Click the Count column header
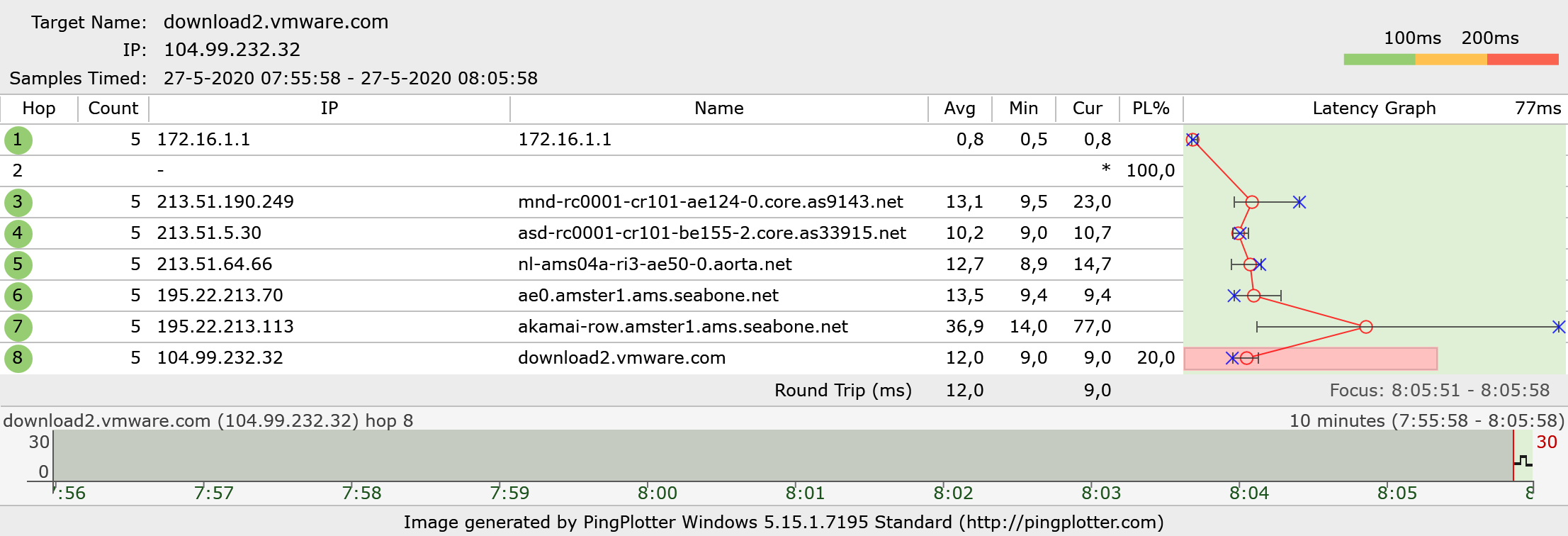The width and height of the screenshot is (1568, 536). point(113,108)
